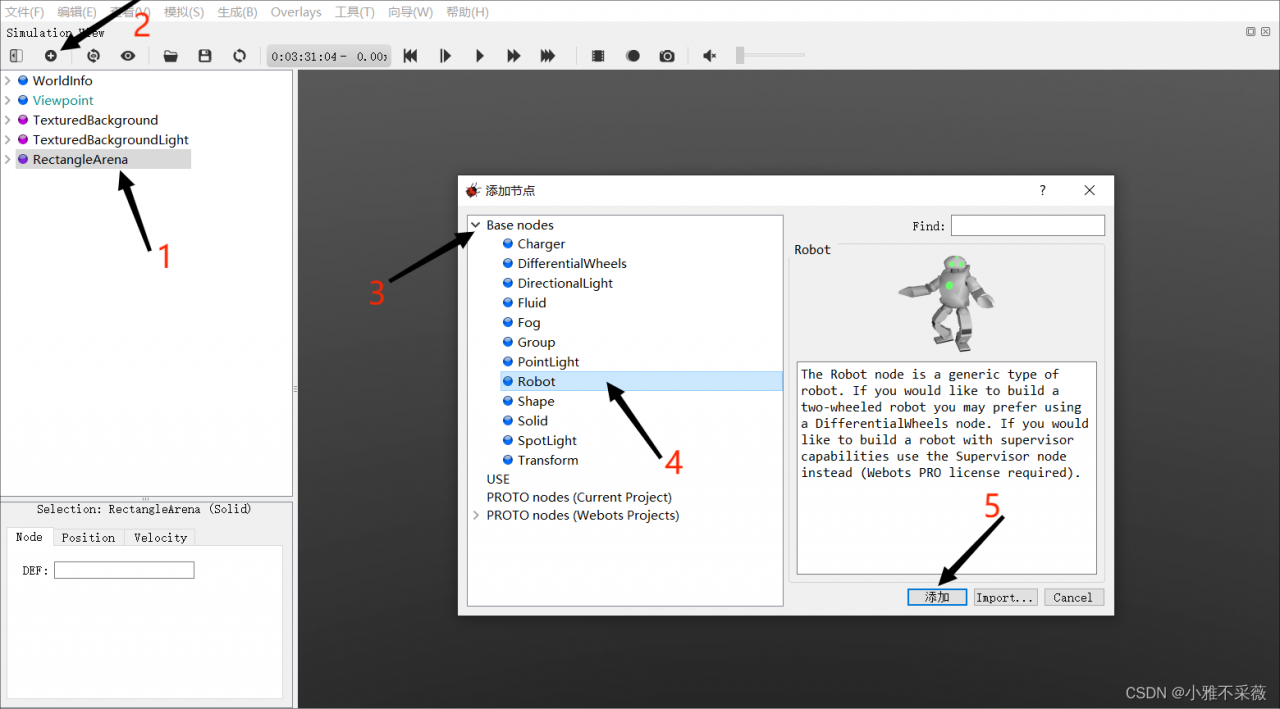1280x709 pixels.
Task: Expand the RectangleArena node arrow
Action: point(8,159)
